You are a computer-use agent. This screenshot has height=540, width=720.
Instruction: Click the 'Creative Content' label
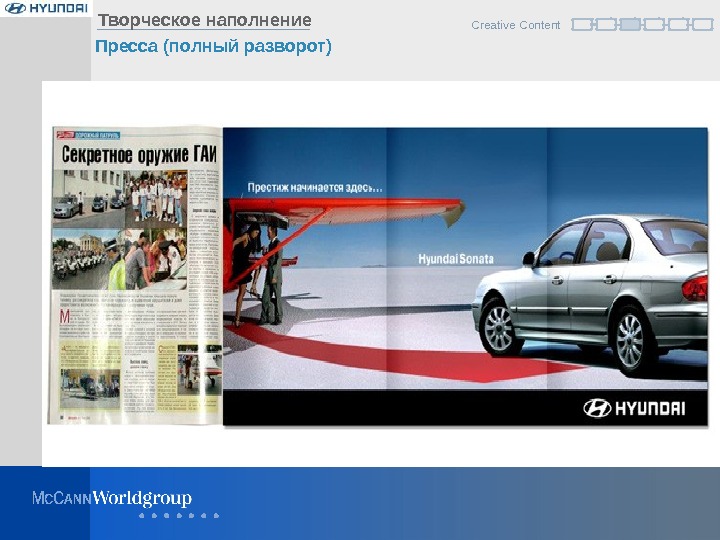point(515,25)
